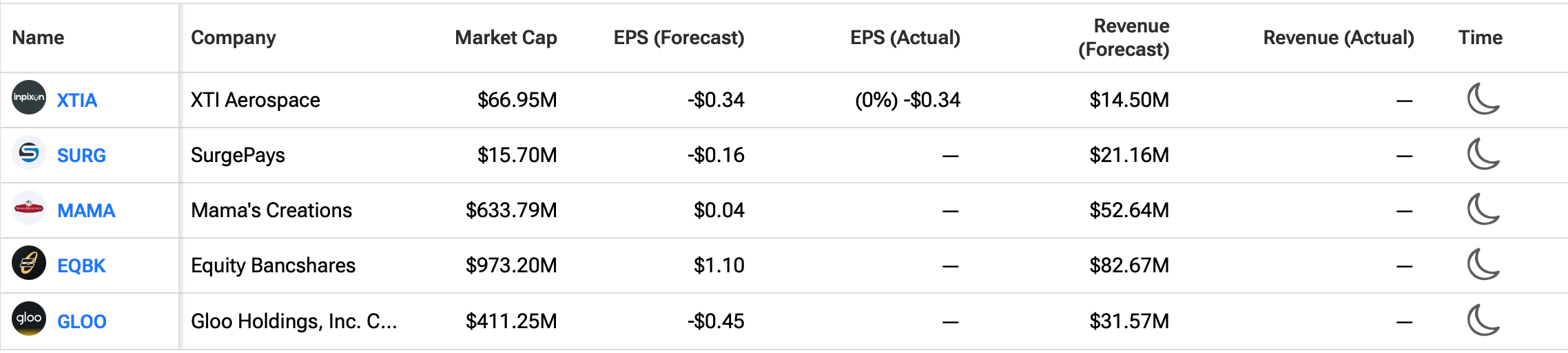Click the after-hours moon icon for SURG
The height and width of the screenshot is (353, 1568).
[1483, 154]
